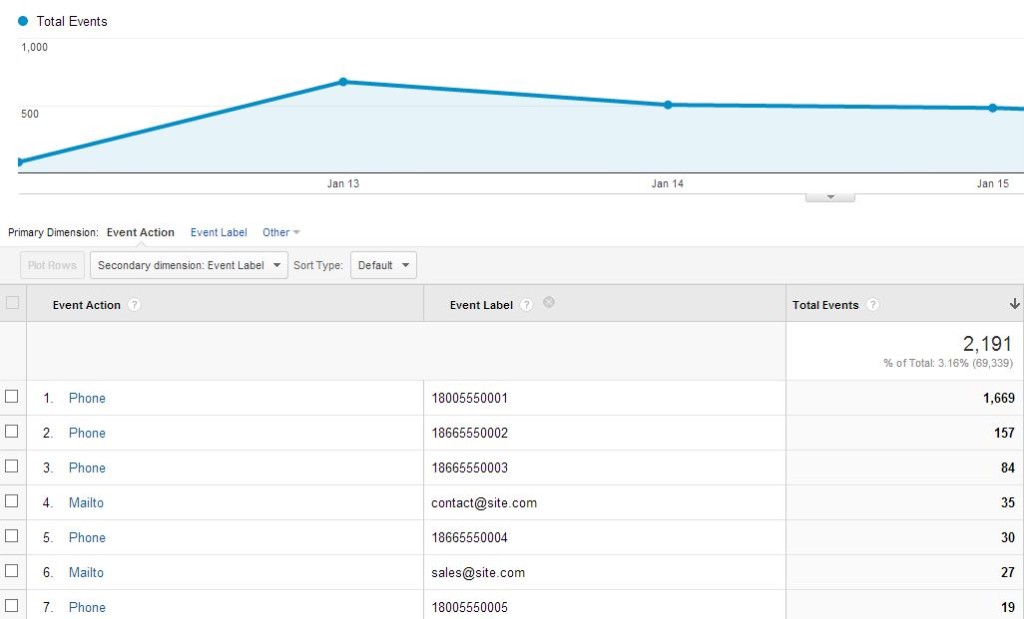Click help icon next to Event Action header
1024x619 pixels.
click(134, 305)
